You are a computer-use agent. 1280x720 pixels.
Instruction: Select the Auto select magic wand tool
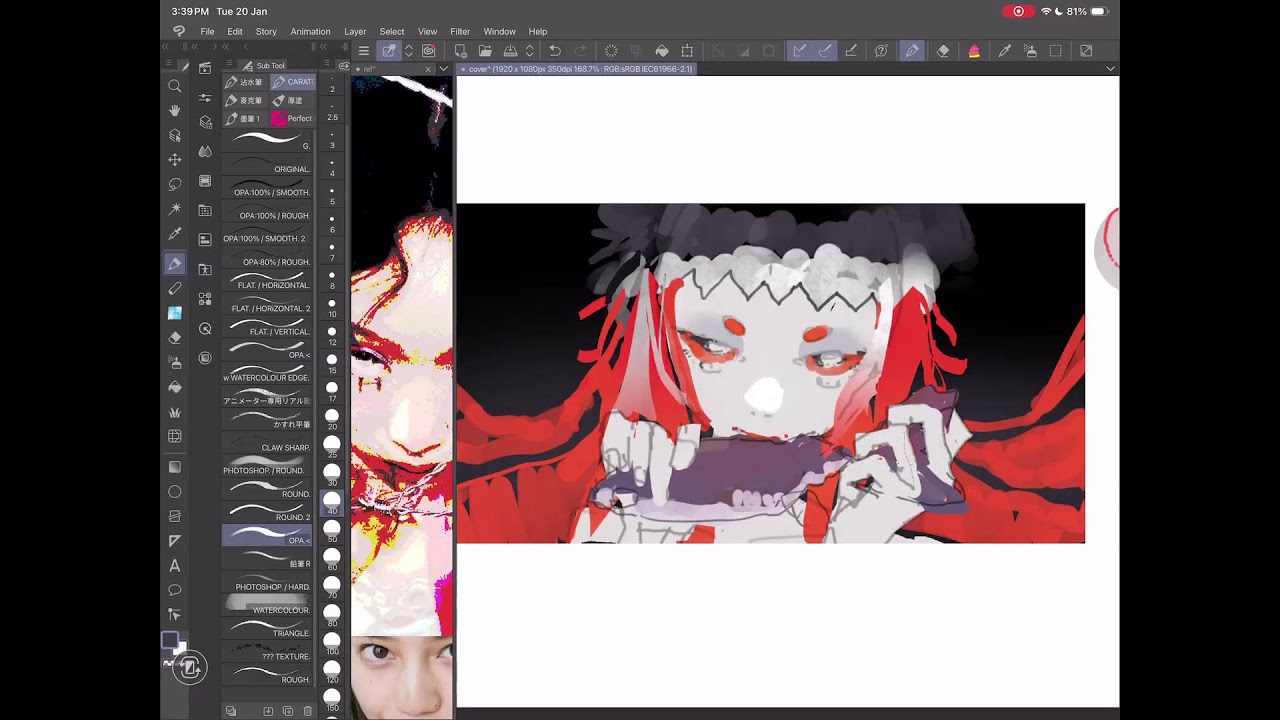click(174, 209)
